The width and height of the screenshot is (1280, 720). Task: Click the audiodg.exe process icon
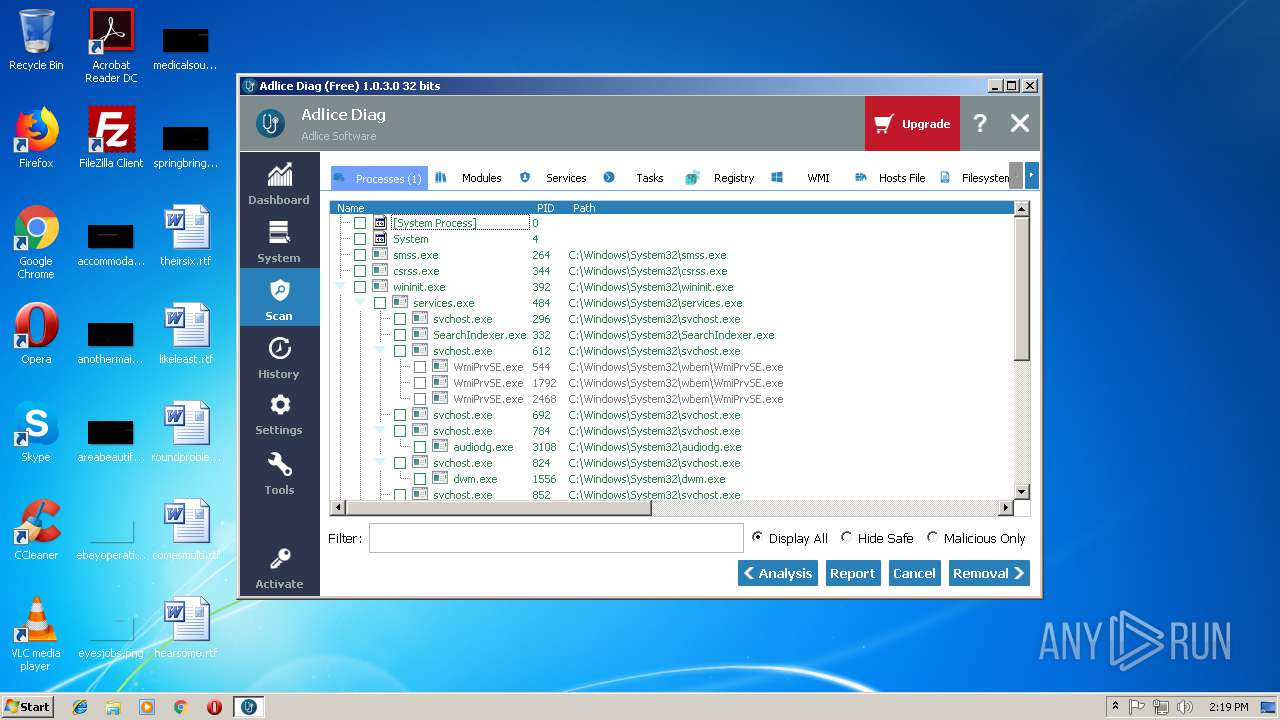click(440, 447)
